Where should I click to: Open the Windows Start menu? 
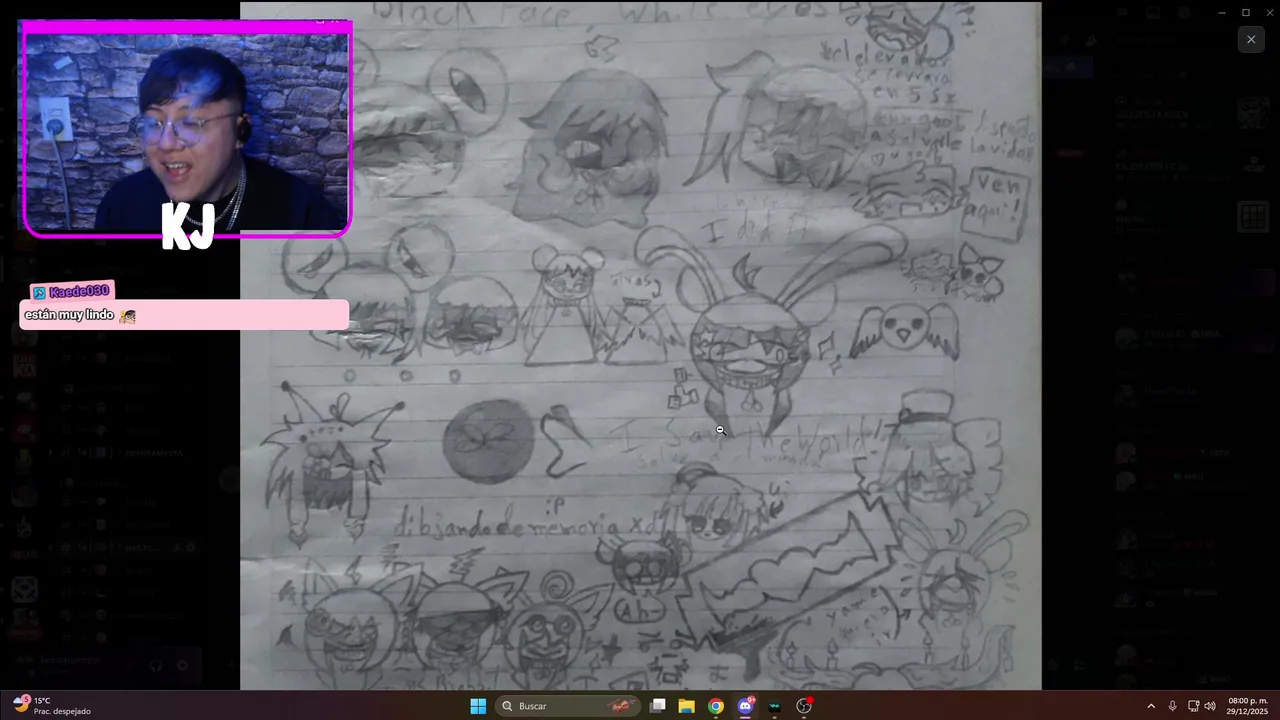[x=478, y=706]
